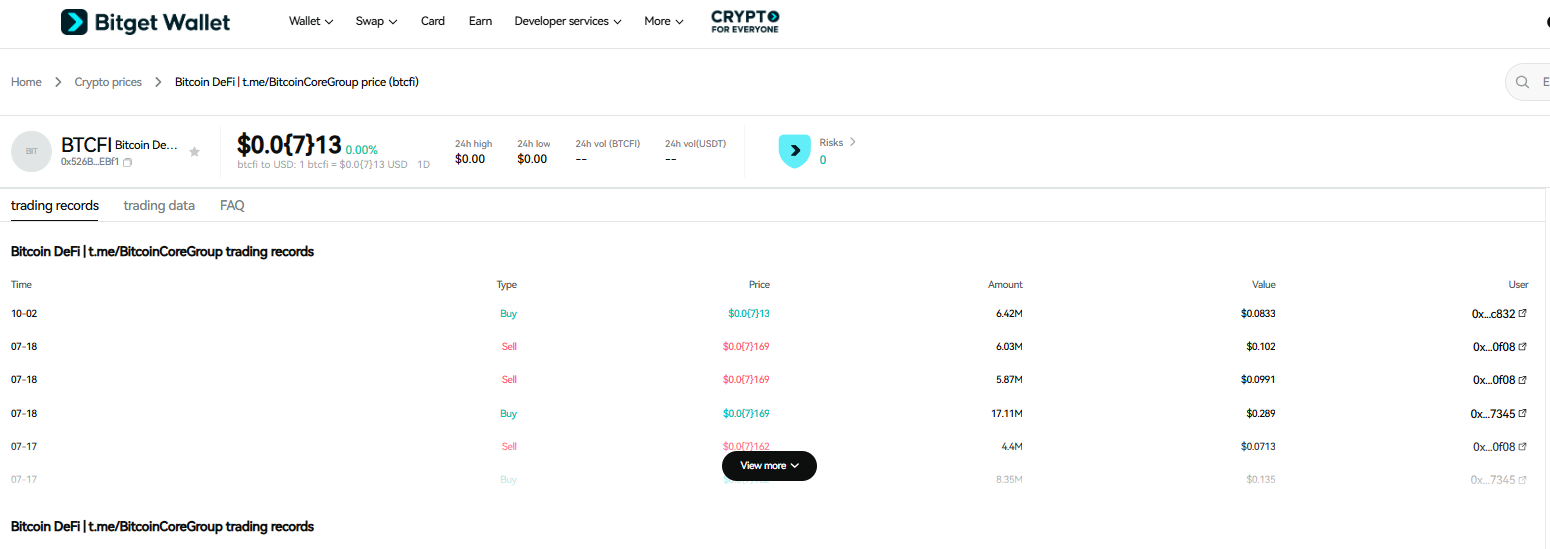
Task: Click the $0.0713 value cell
Action: tap(1258, 446)
